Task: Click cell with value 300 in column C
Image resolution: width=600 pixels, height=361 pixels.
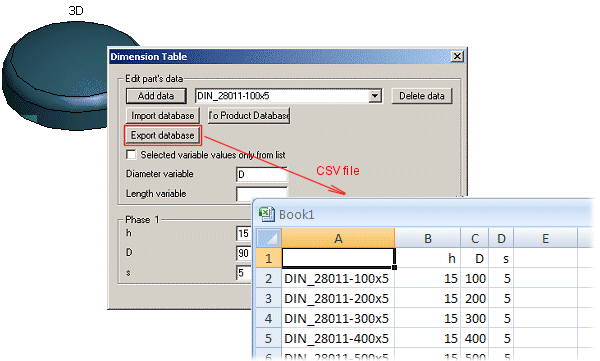Action: coord(475,318)
